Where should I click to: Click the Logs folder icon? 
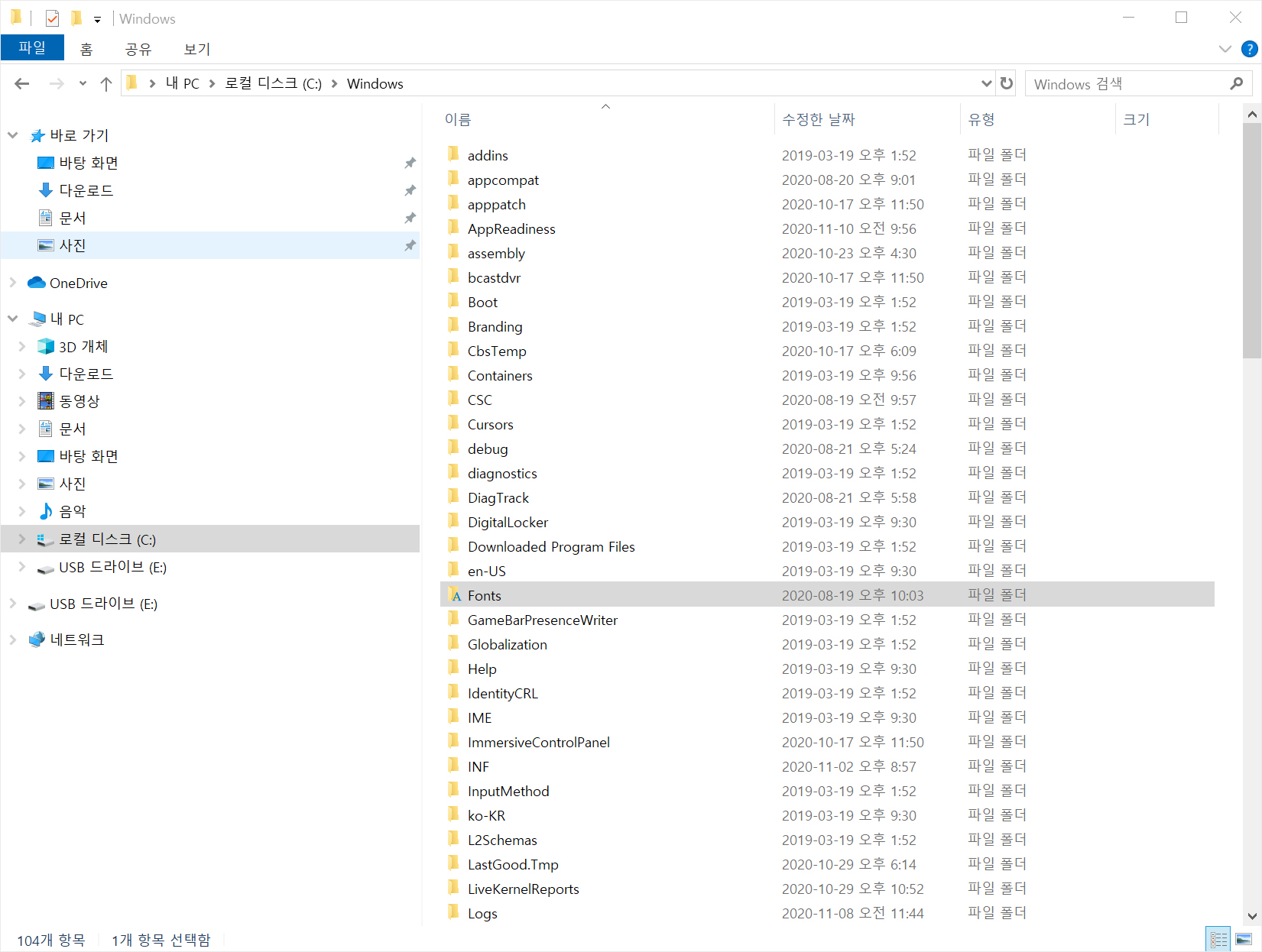[454, 912]
